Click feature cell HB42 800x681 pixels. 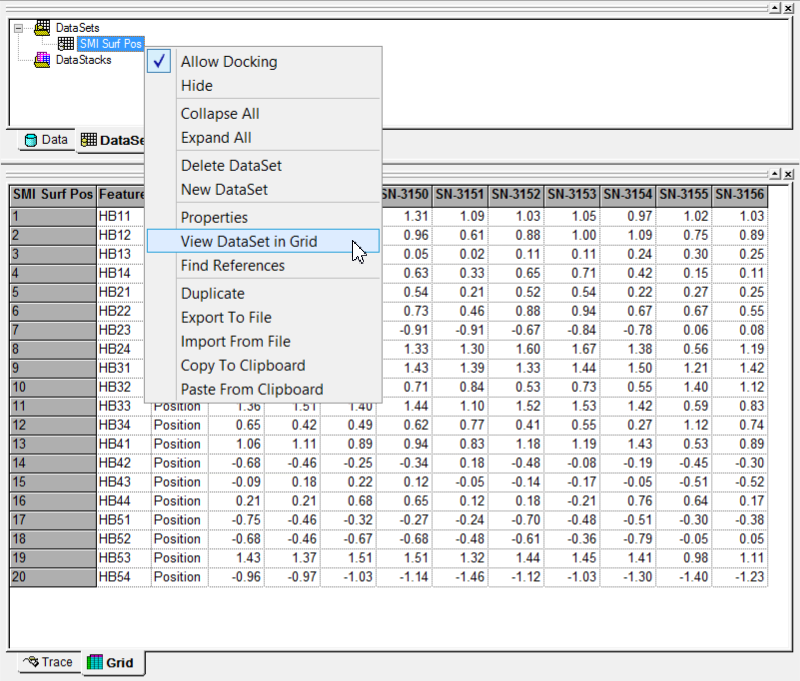pyautogui.click(x=123, y=463)
